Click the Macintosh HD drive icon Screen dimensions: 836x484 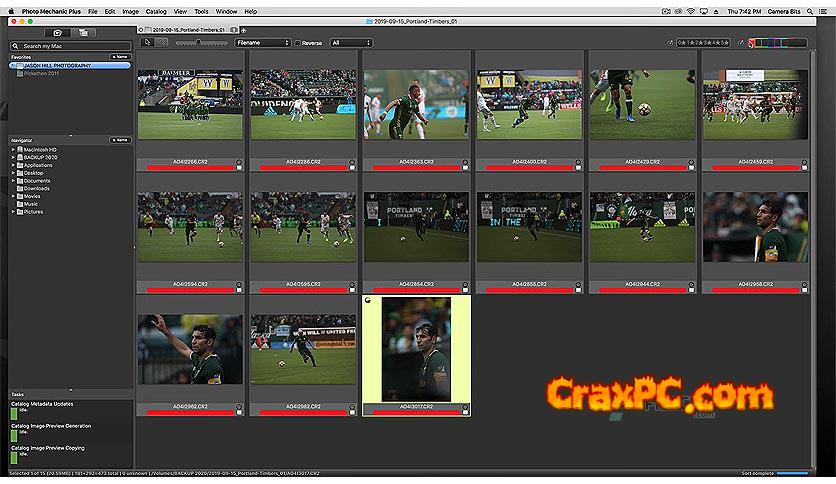[19, 149]
